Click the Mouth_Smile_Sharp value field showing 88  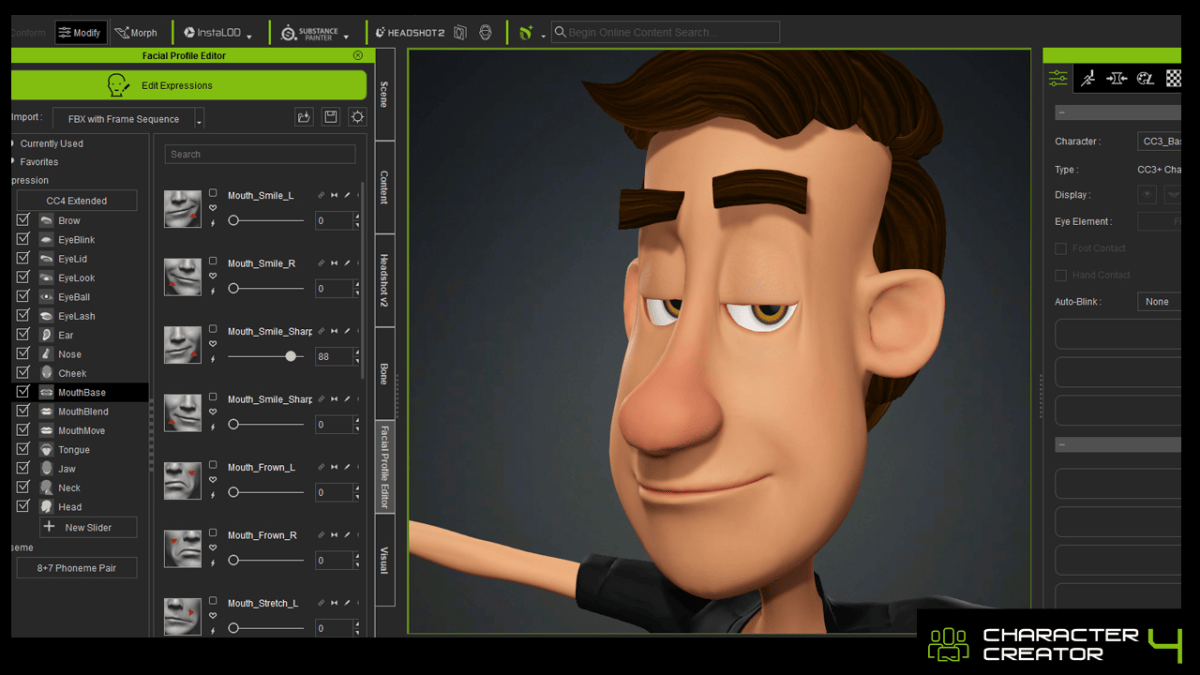[x=334, y=356]
